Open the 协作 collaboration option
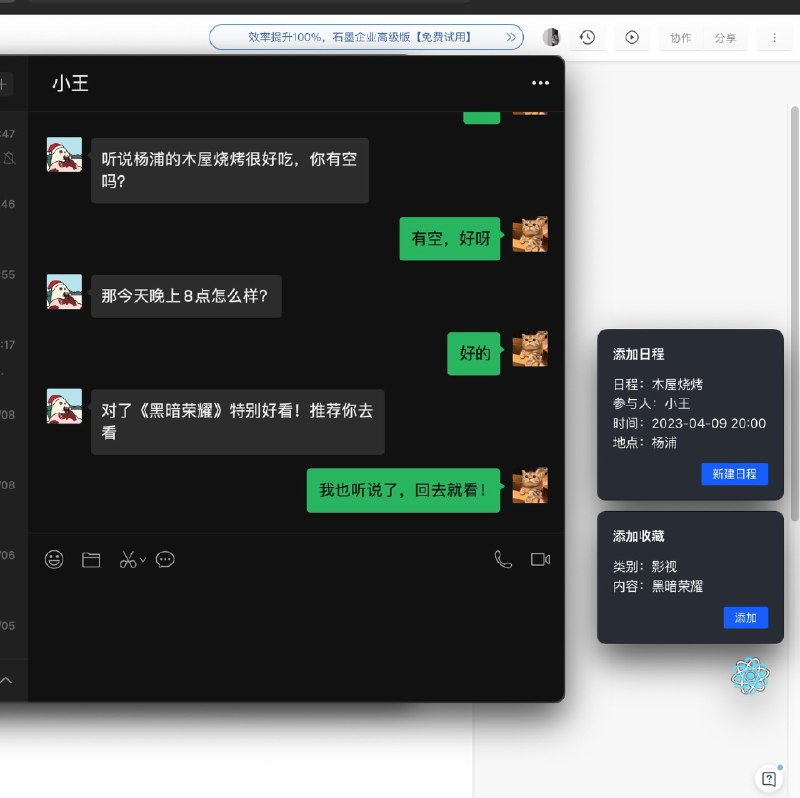This screenshot has height=798, width=800. (x=681, y=37)
